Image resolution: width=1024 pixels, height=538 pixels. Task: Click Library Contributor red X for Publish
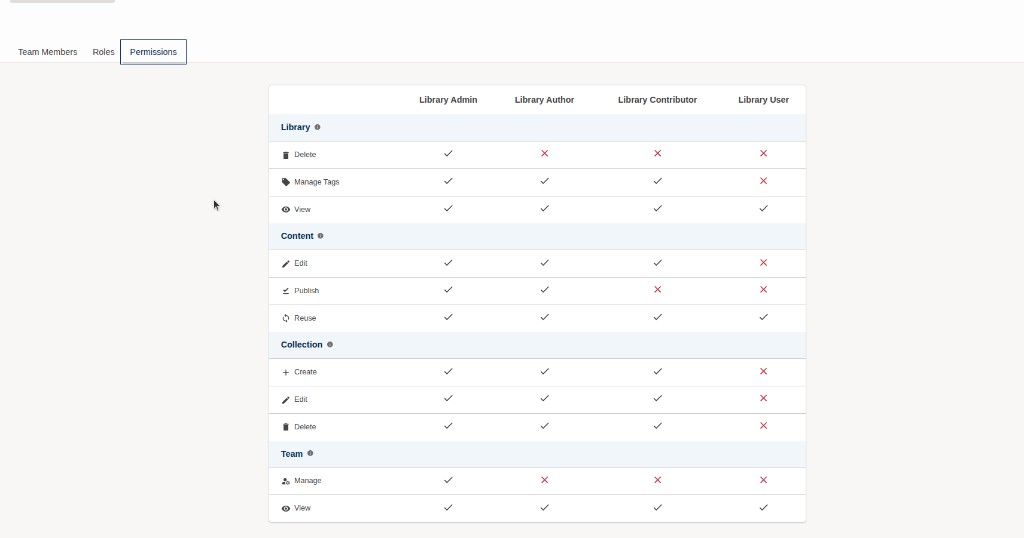point(658,290)
